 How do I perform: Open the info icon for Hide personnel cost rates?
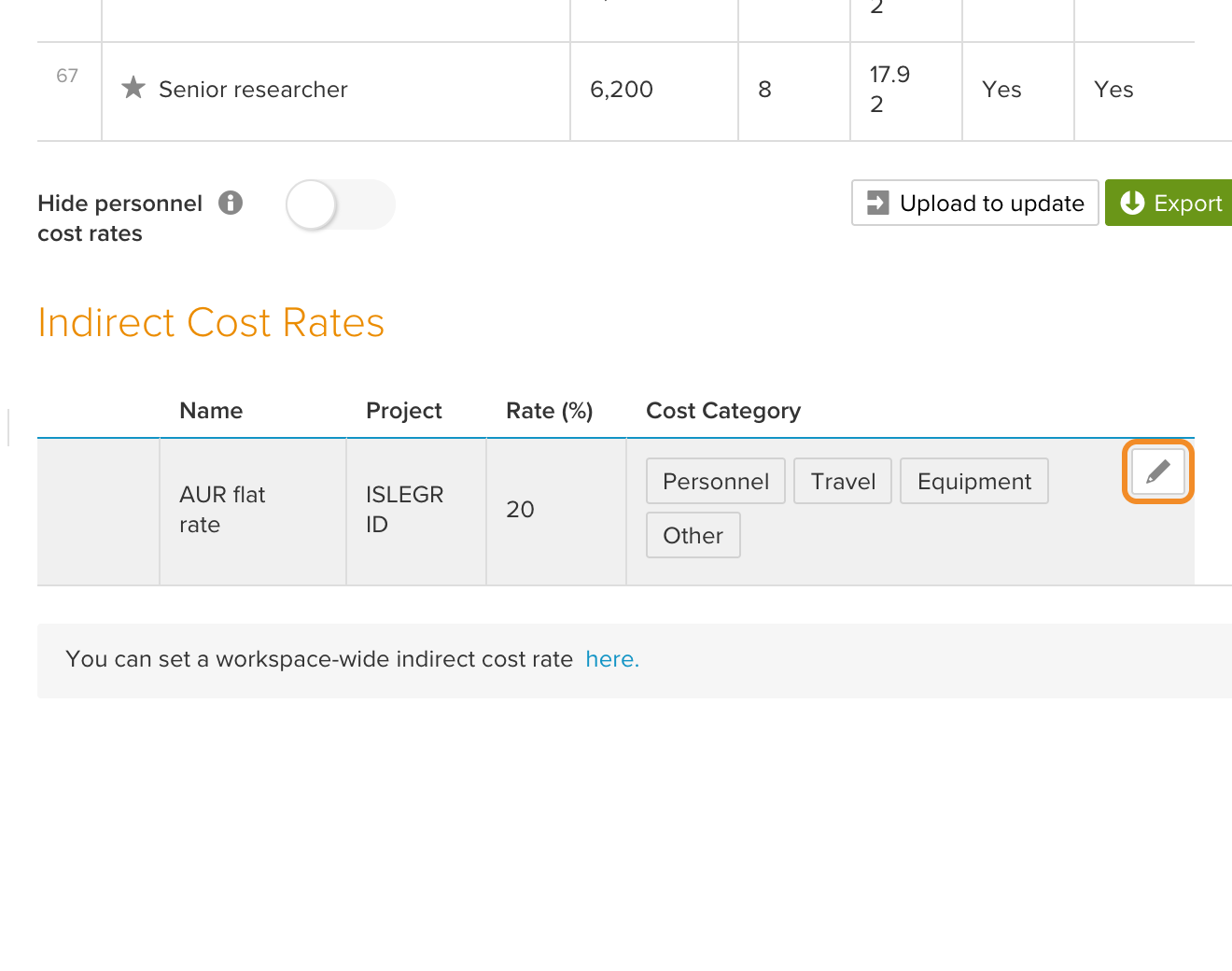coord(231,203)
